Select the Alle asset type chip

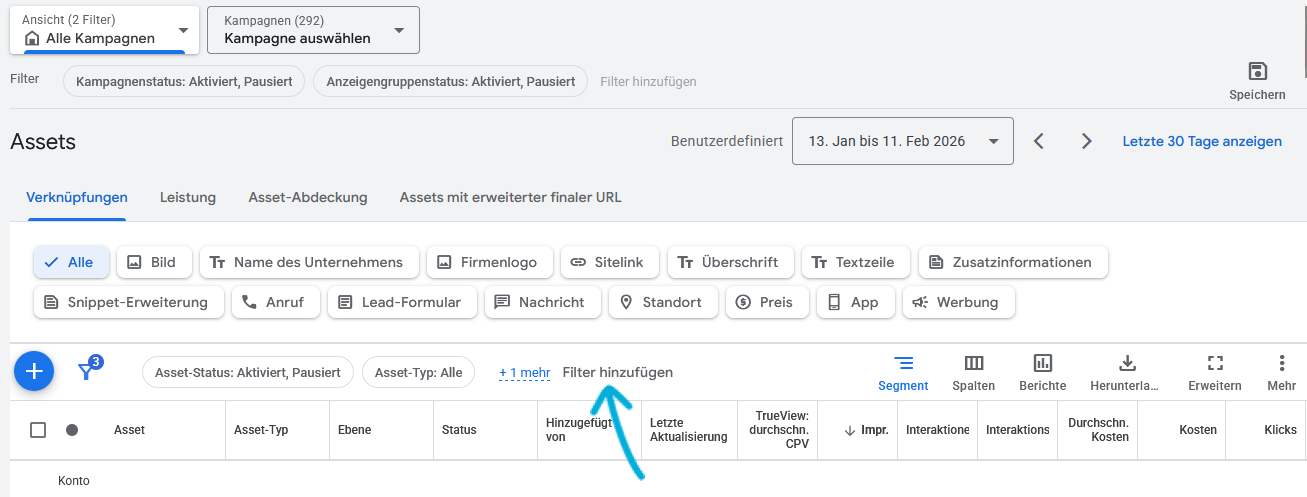point(71,262)
